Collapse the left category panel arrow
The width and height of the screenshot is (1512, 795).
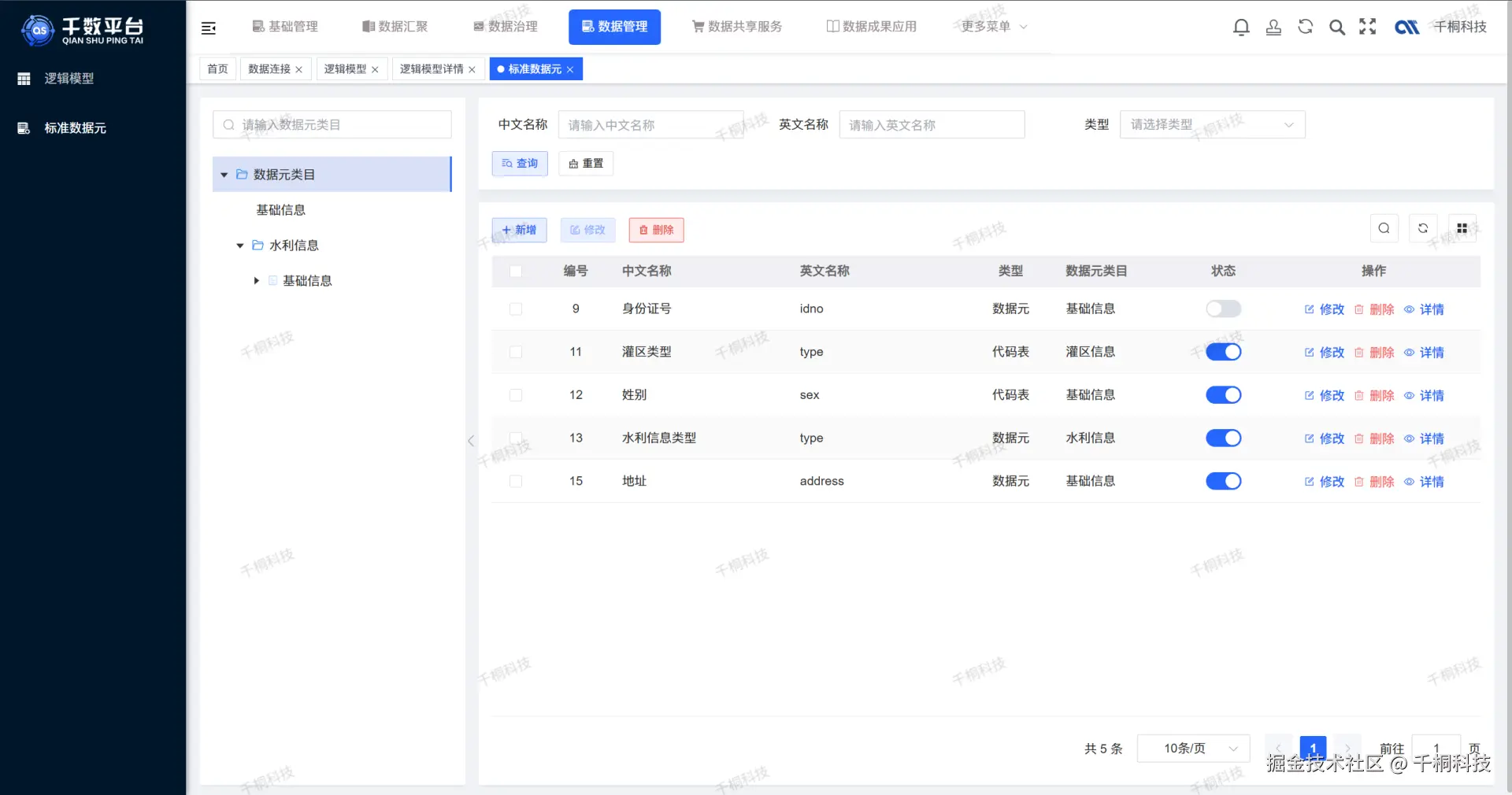click(471, 441)
